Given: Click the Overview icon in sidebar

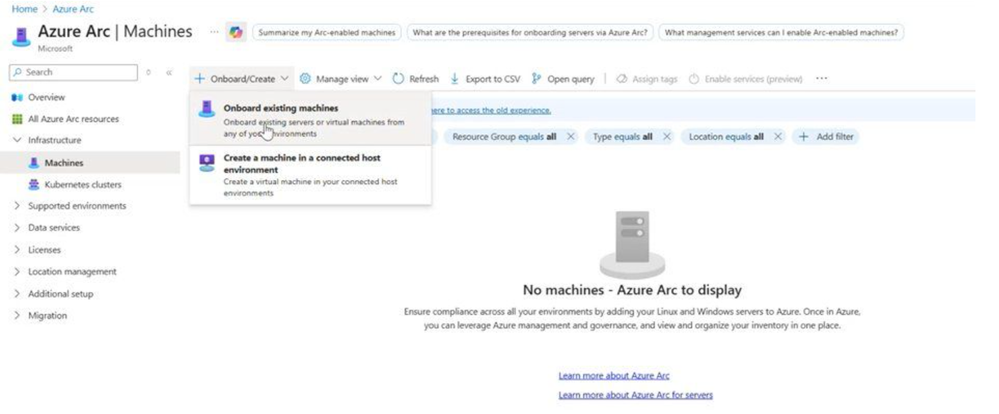Looking at the screenshot, I should click(17, 97).
